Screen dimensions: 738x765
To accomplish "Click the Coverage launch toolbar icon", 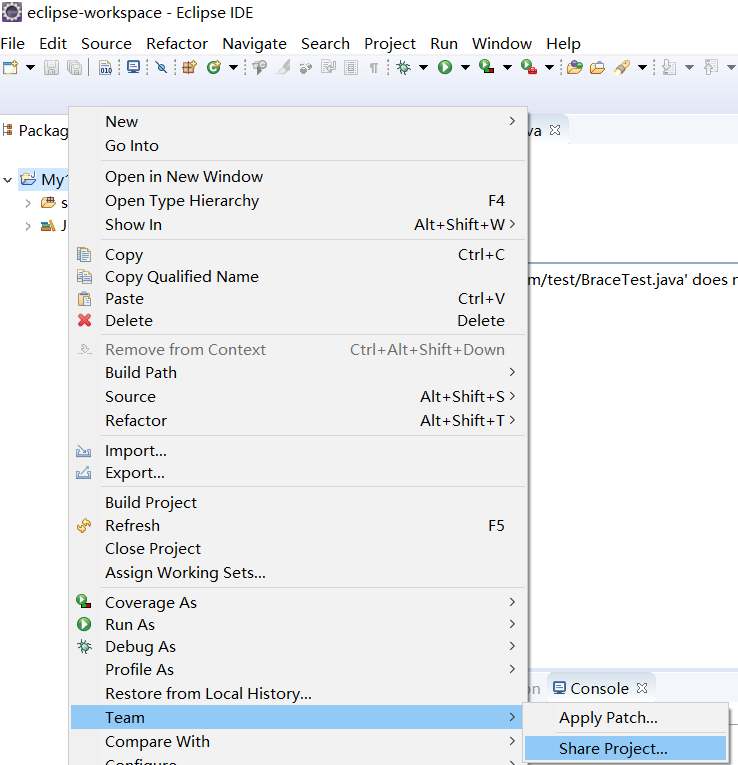I will [487, 67].
